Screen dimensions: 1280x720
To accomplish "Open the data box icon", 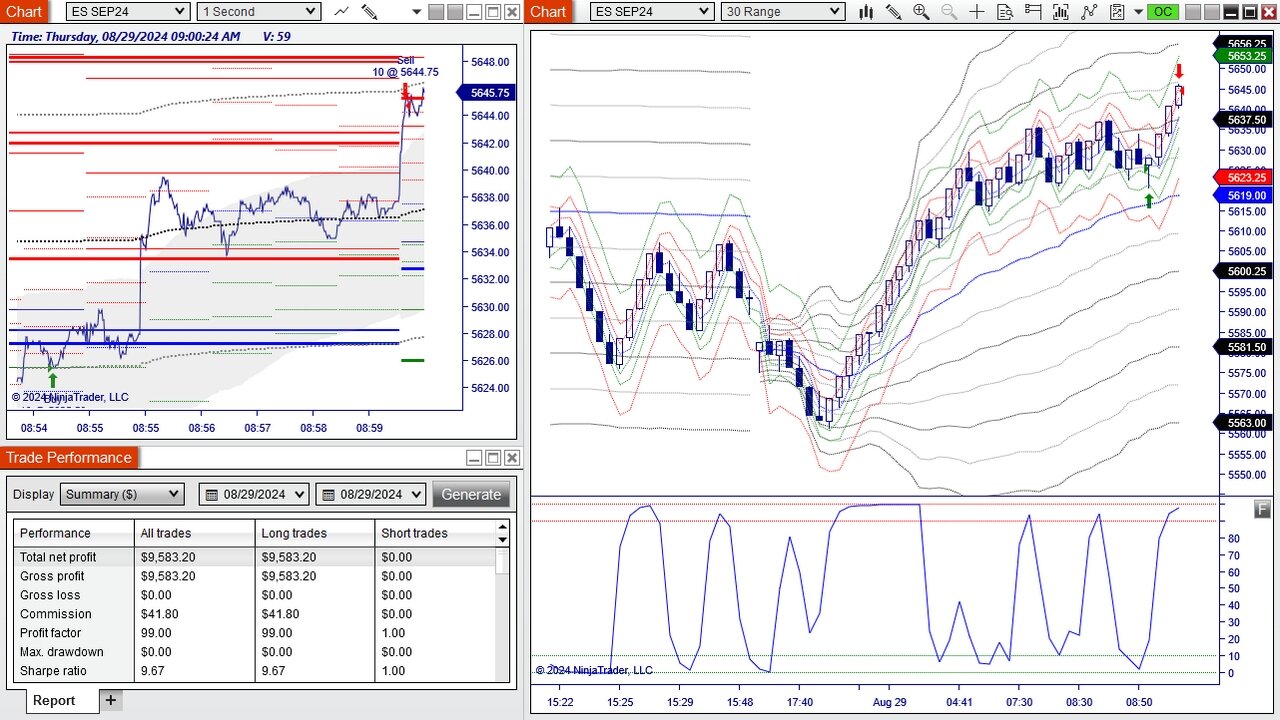I will pos(1005,12).
